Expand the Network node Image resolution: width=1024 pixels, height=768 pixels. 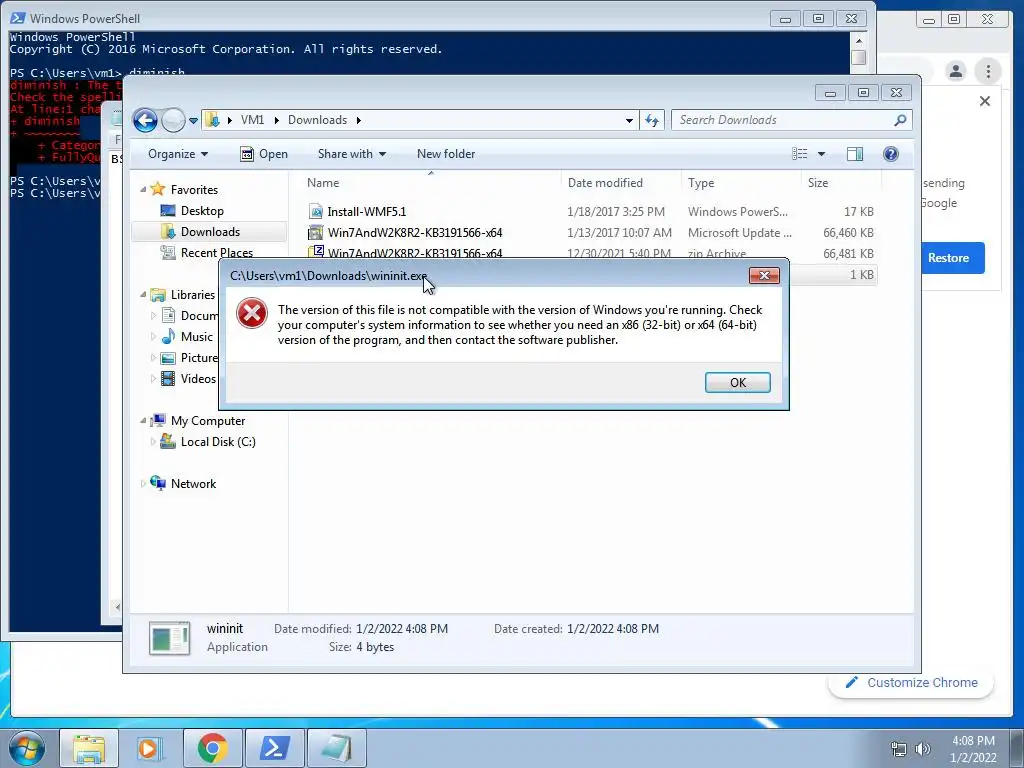[x=143, y=484]
